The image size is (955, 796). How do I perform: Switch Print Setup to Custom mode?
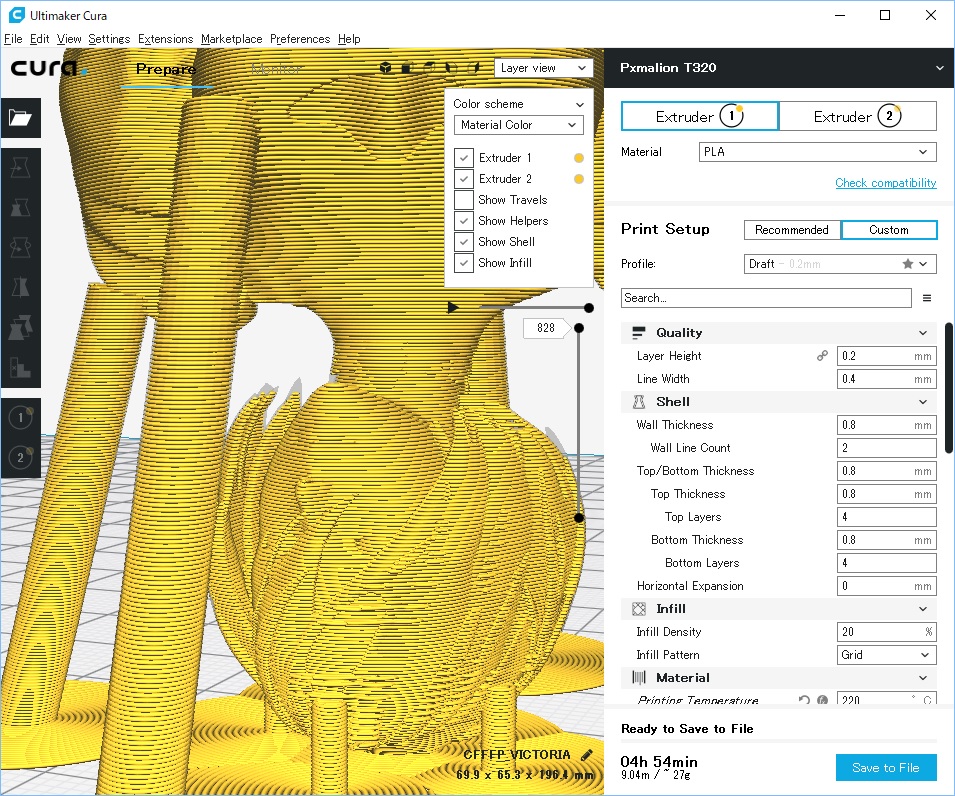tap(889, 230)
